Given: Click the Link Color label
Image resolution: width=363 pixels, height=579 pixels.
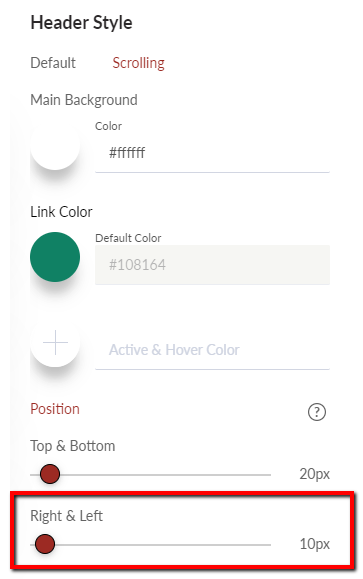Looking at the screenshot, I should coord(61,212).
